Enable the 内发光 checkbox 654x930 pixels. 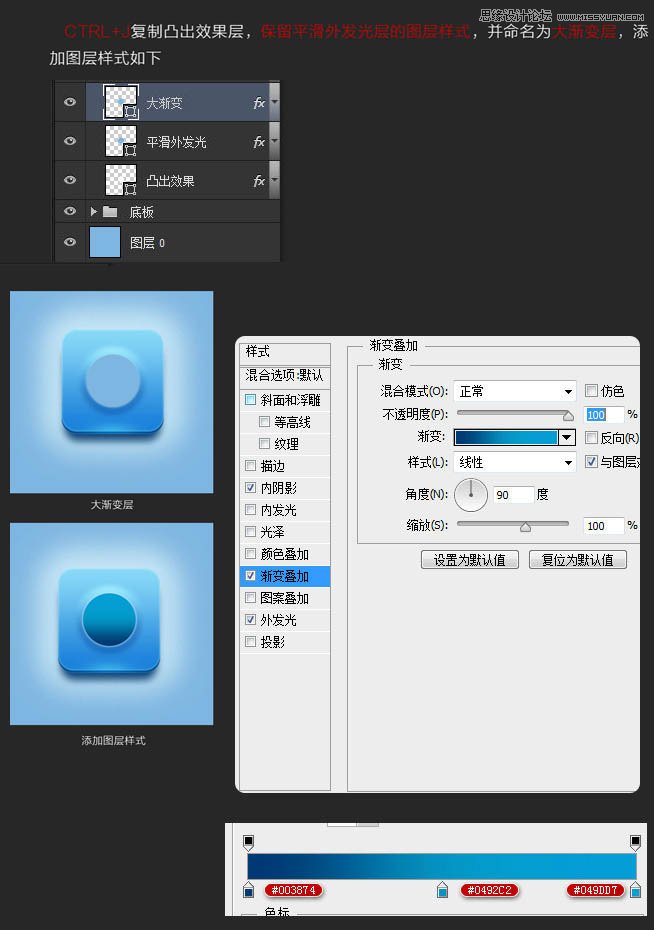click(250, 509)
